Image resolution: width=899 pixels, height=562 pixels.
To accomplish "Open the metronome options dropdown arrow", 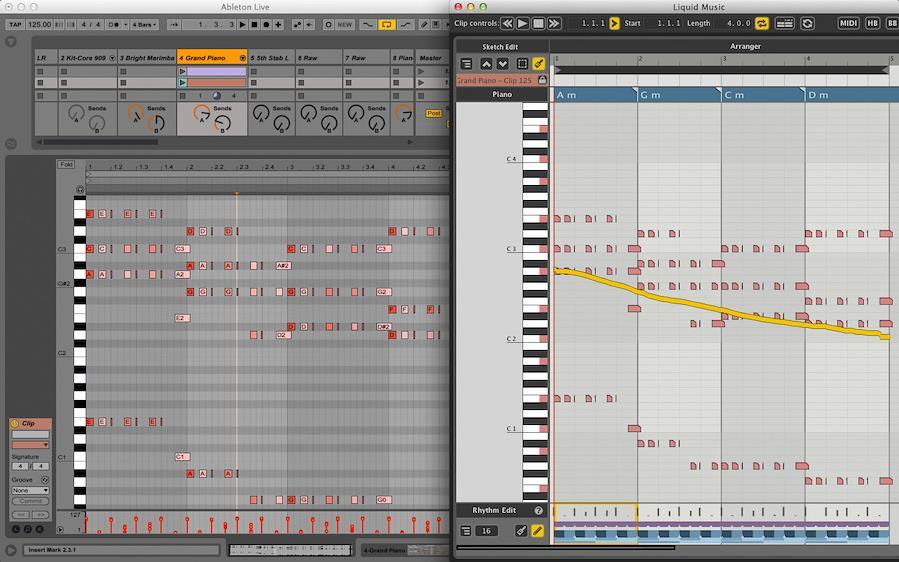I will coord(126,25).
